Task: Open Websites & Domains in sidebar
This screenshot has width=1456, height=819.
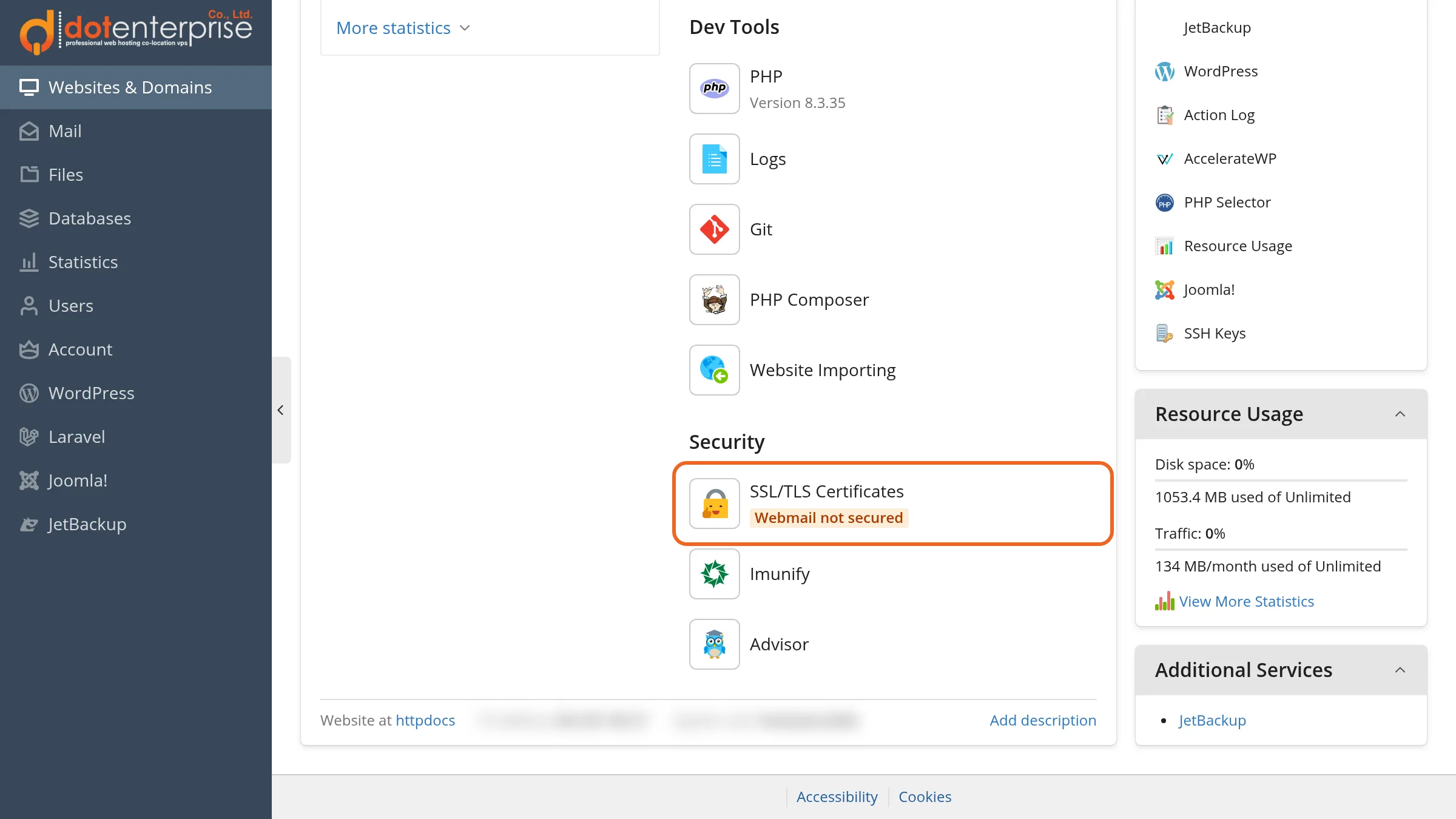Action: click(136, 87)
